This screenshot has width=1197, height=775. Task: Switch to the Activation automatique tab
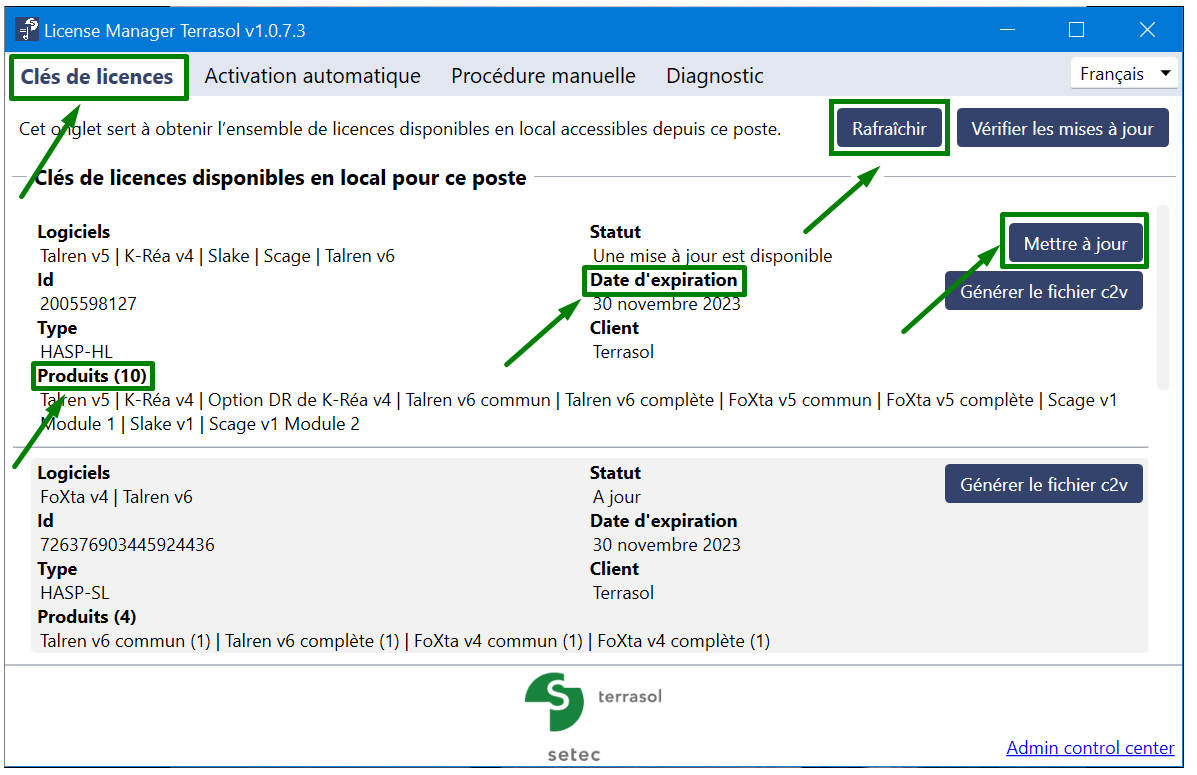coord(312,76)
